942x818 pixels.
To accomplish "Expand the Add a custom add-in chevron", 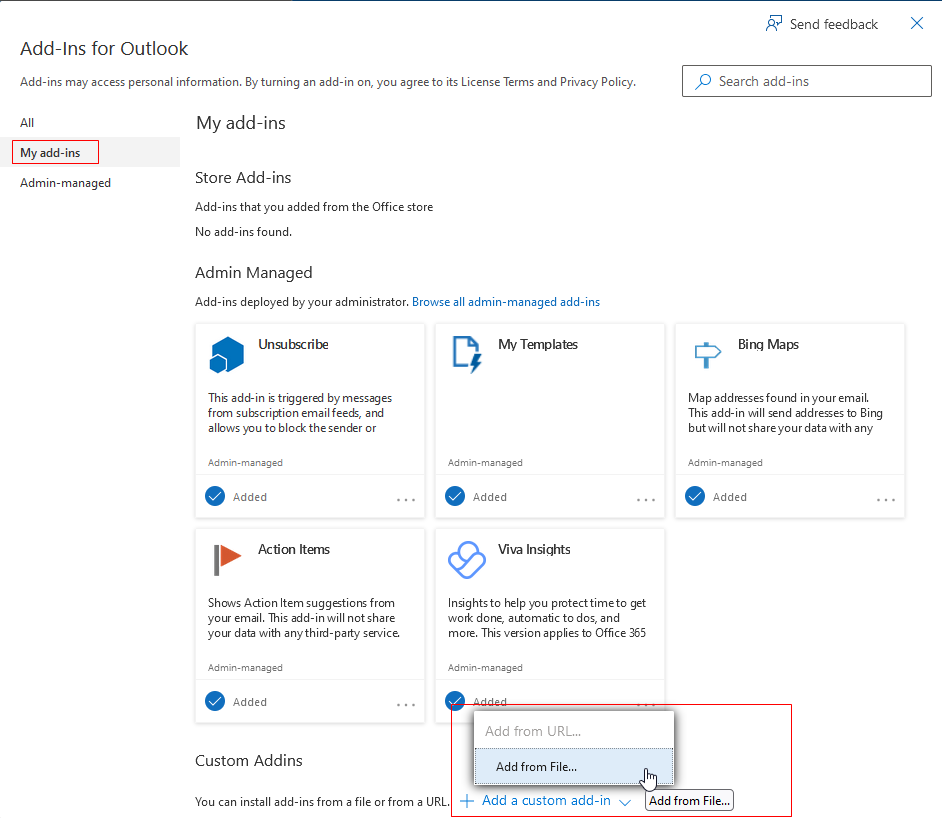I will tap(625, 802).
